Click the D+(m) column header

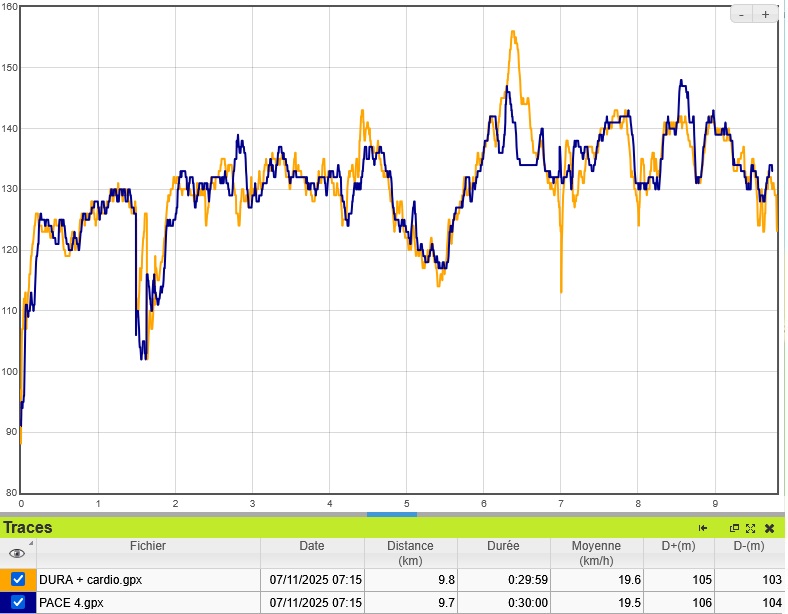[679, 546]
